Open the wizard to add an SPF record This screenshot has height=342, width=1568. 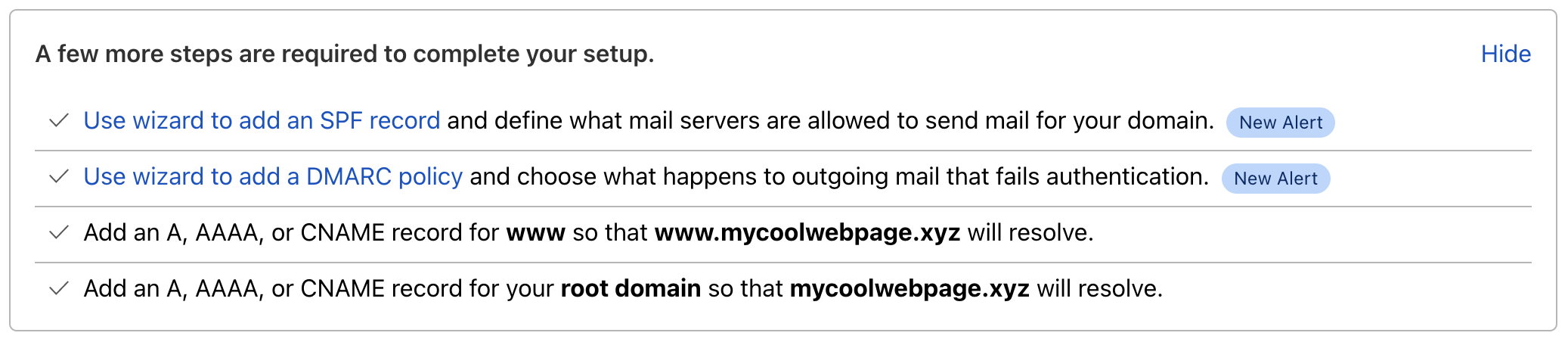[x=262, y=121]
